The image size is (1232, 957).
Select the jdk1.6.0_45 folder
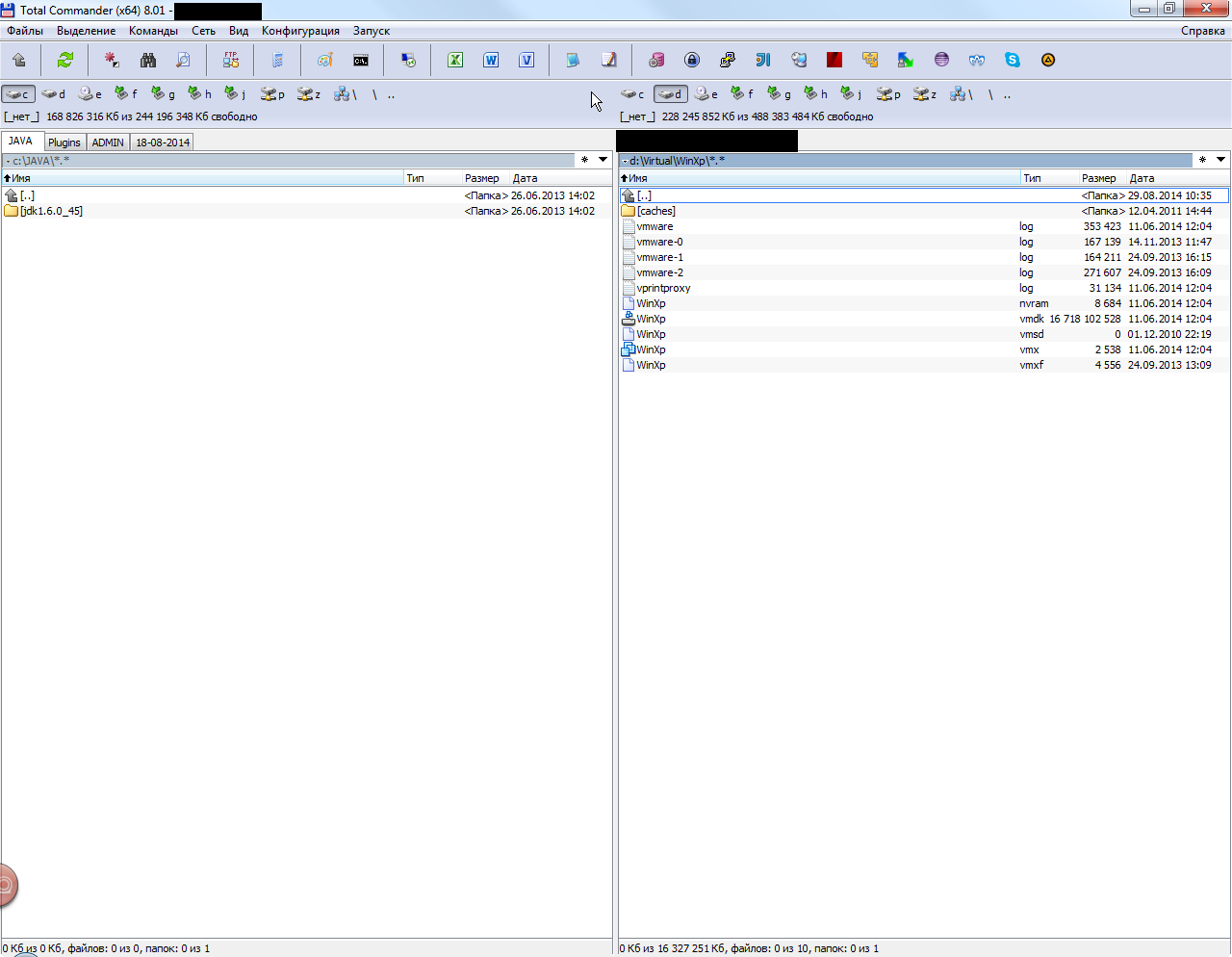[306, 211]
